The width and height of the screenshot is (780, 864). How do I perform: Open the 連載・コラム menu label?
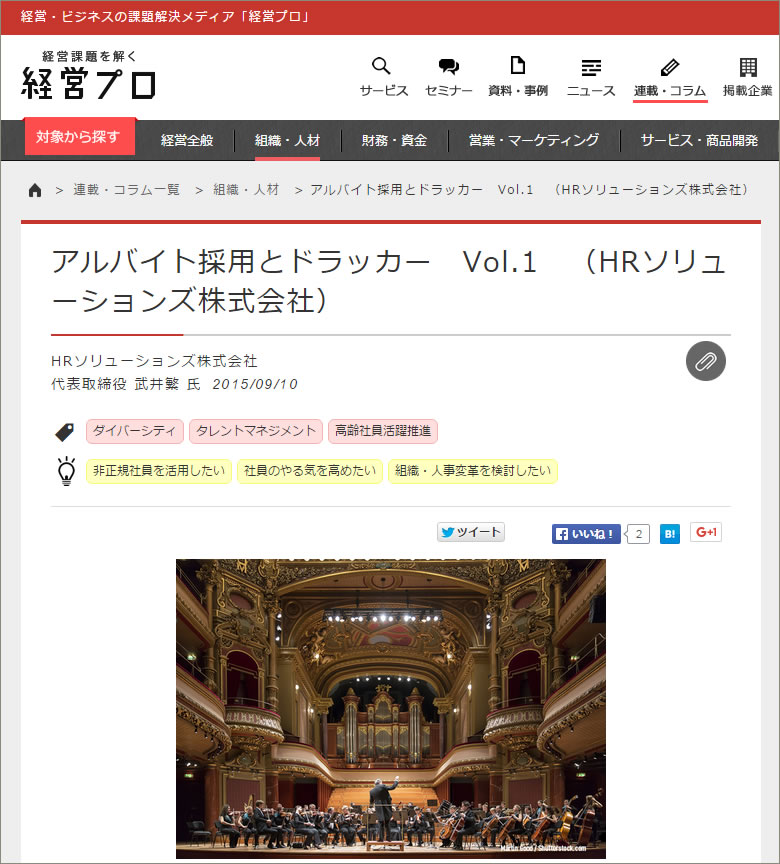[670, 91]
